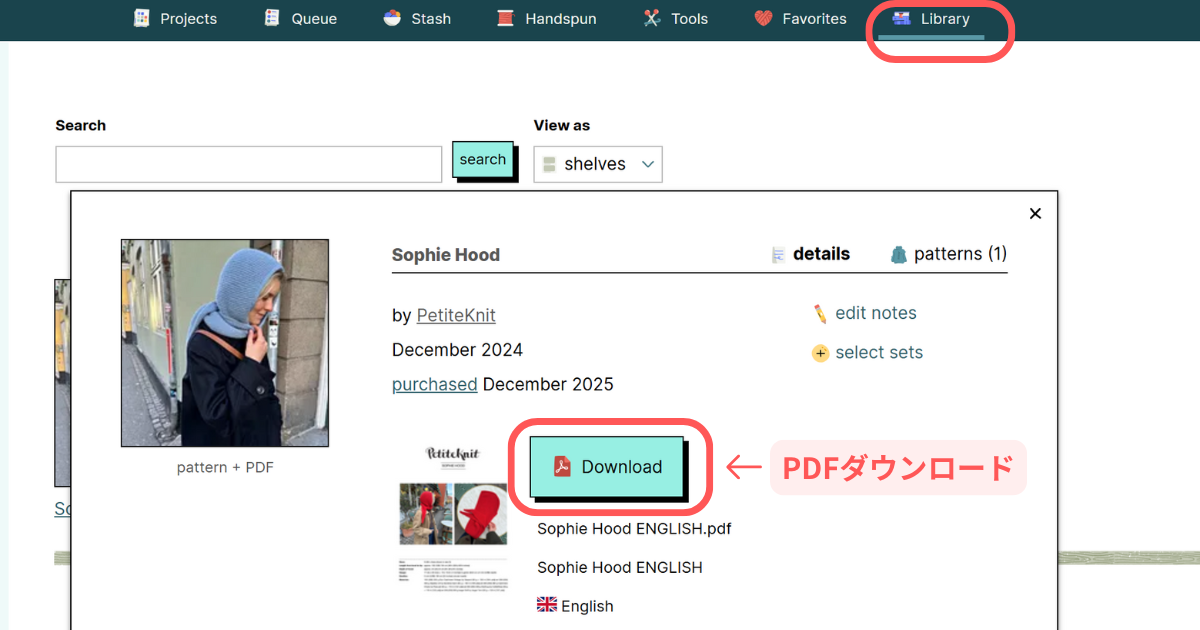Click the edit notes pencil icon
1200x630 pixels.
[820, 314]
